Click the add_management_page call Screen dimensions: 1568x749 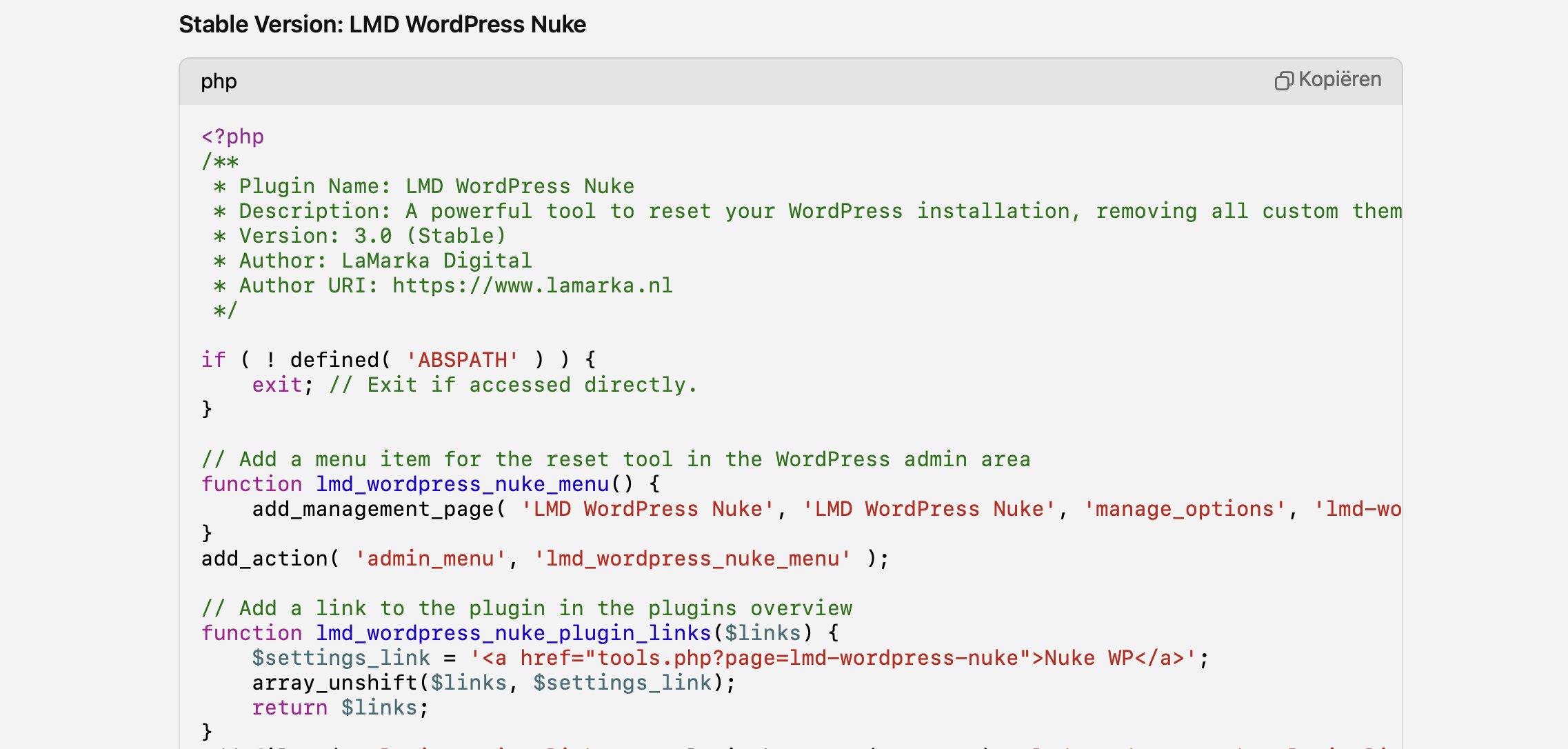click(x=827, y=509)
